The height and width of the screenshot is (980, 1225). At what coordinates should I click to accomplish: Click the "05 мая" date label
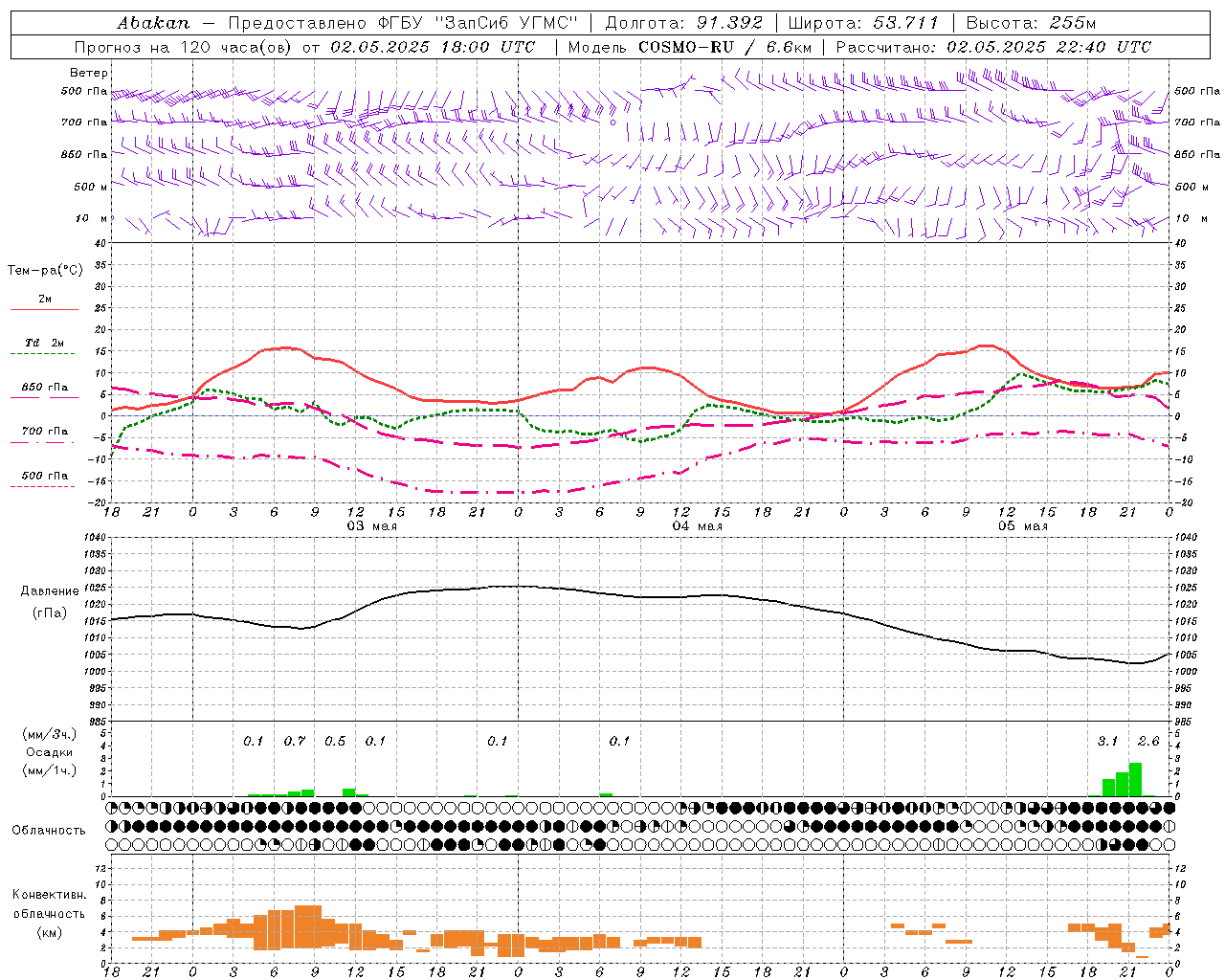pos(1023,526)
